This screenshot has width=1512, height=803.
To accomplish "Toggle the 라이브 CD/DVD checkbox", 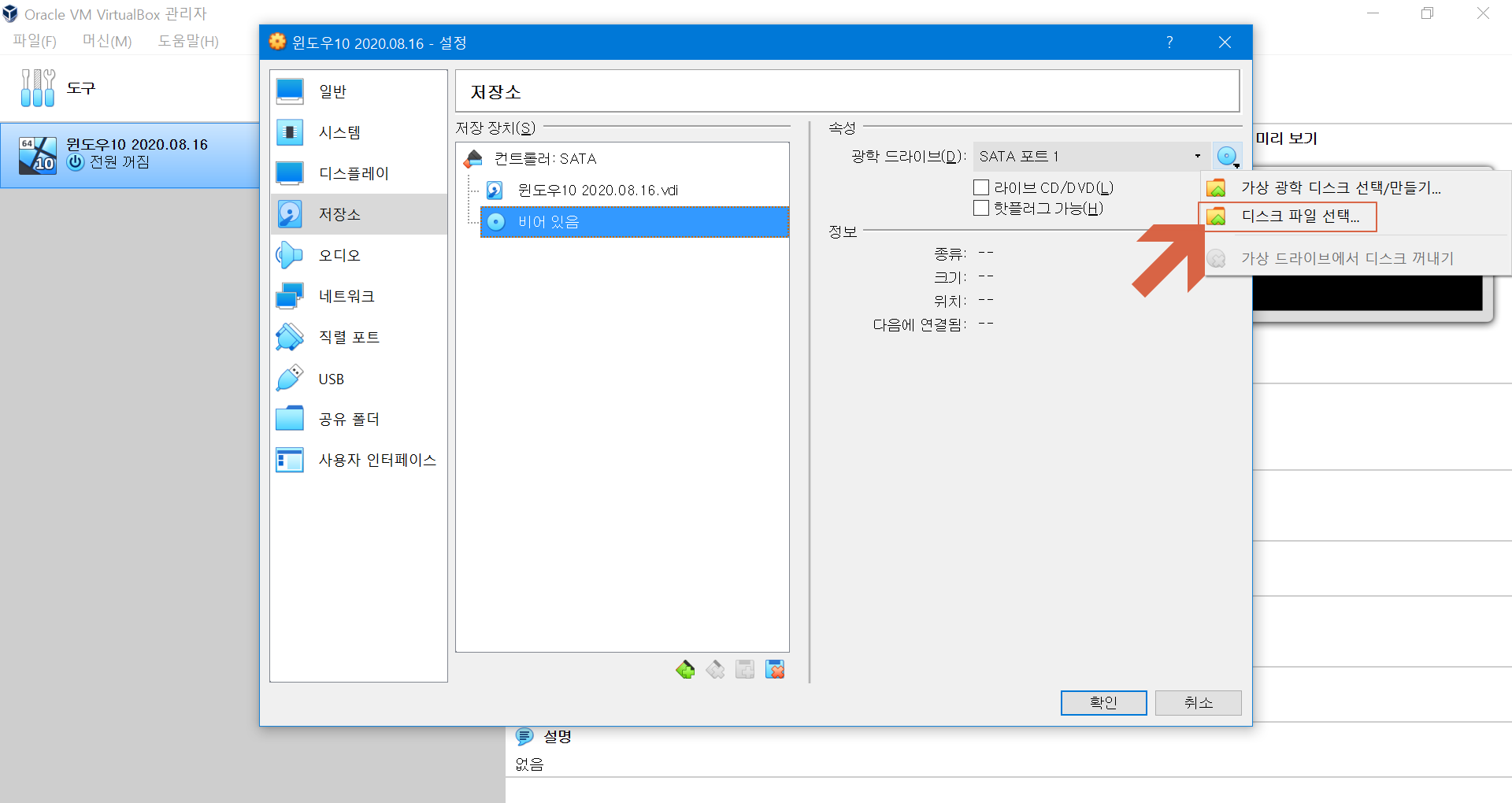I will (981, 187).
